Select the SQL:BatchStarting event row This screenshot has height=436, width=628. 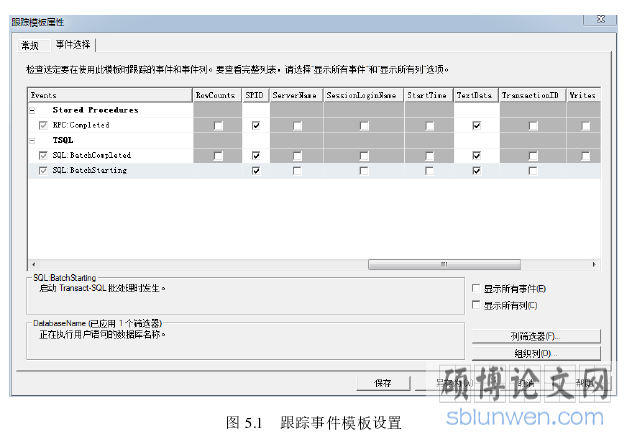(x=314, y=171)
